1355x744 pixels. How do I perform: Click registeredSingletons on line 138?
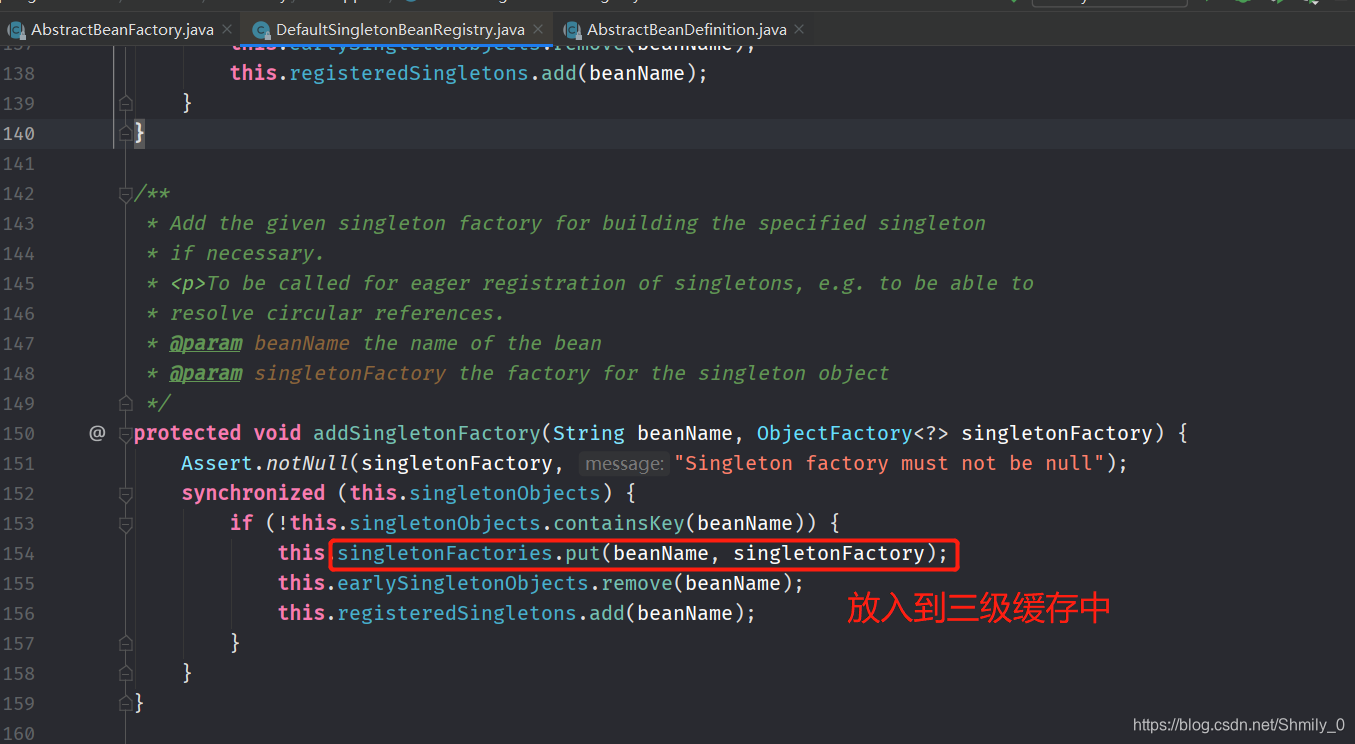pos(409,73)
